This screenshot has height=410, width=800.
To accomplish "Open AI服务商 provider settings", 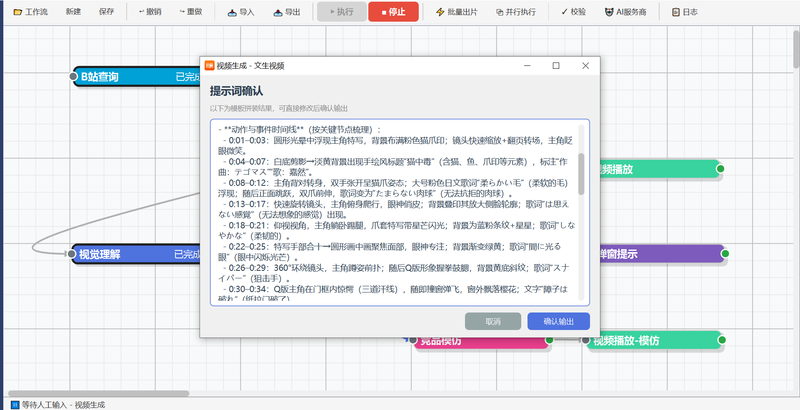I will 626,12.
